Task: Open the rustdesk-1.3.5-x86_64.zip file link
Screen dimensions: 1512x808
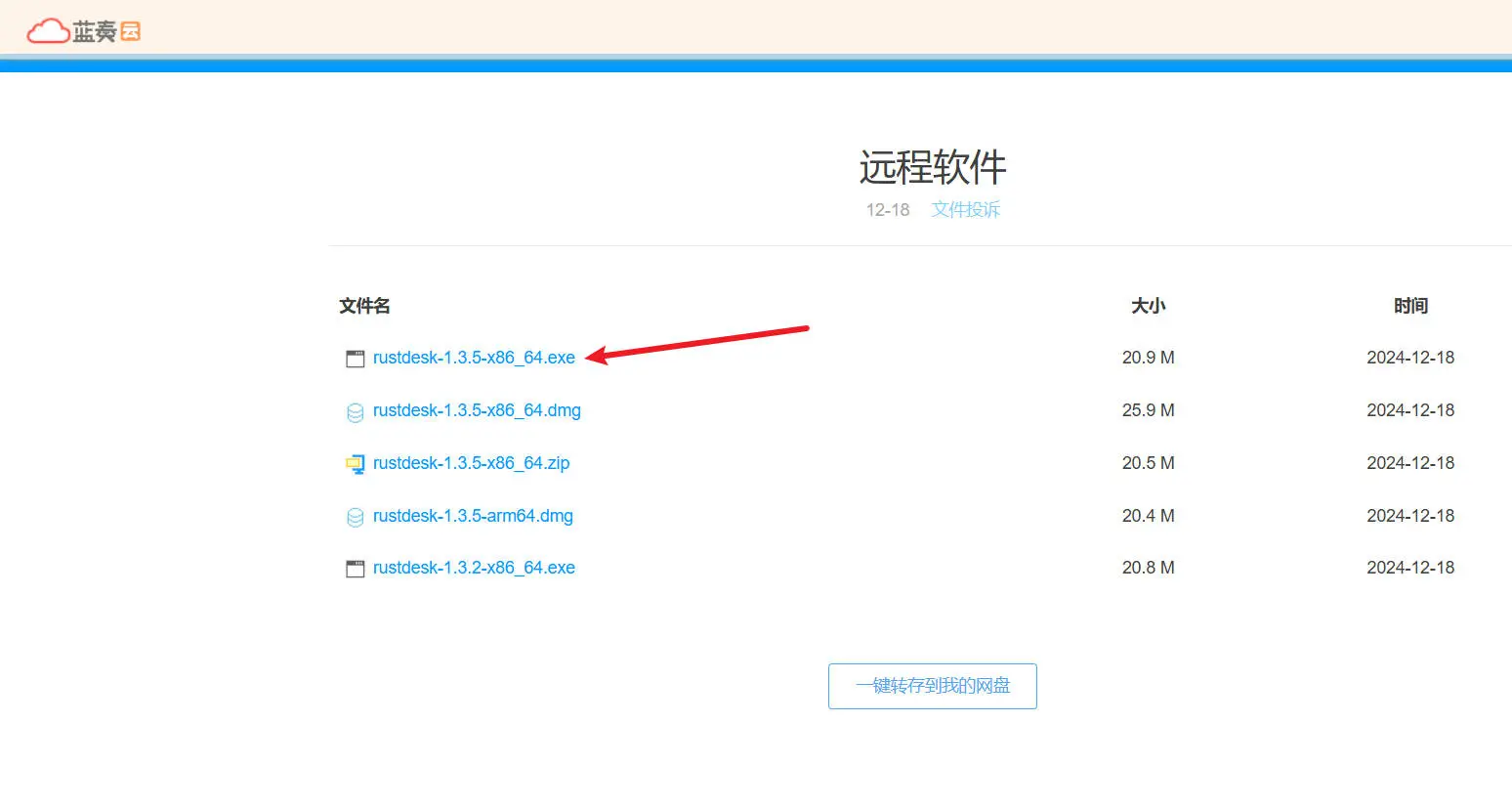Action: click(x=471, y=463)
